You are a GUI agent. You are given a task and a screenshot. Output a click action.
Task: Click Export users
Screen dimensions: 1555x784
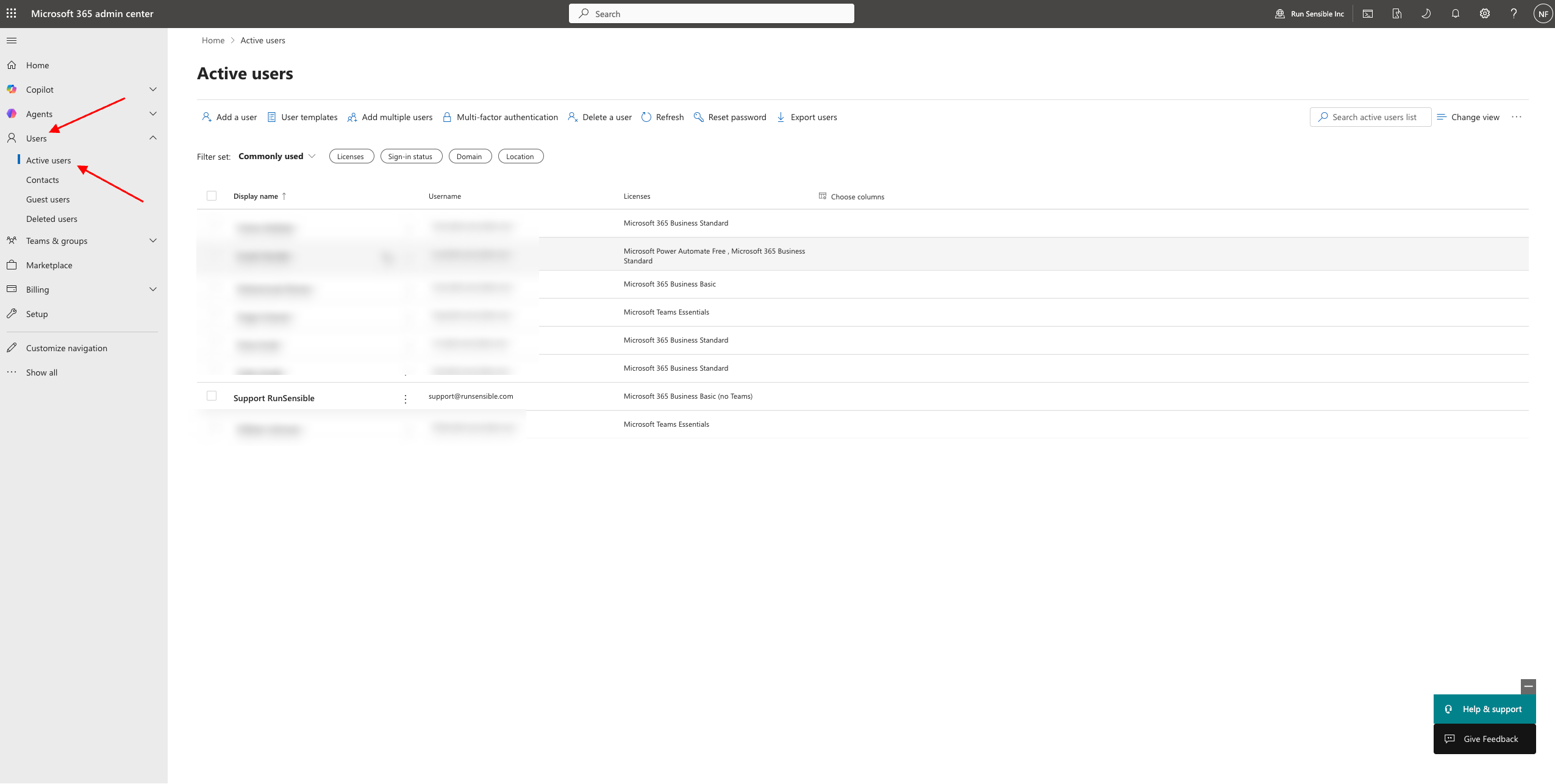pyautogui.click(x=806, y=117)
